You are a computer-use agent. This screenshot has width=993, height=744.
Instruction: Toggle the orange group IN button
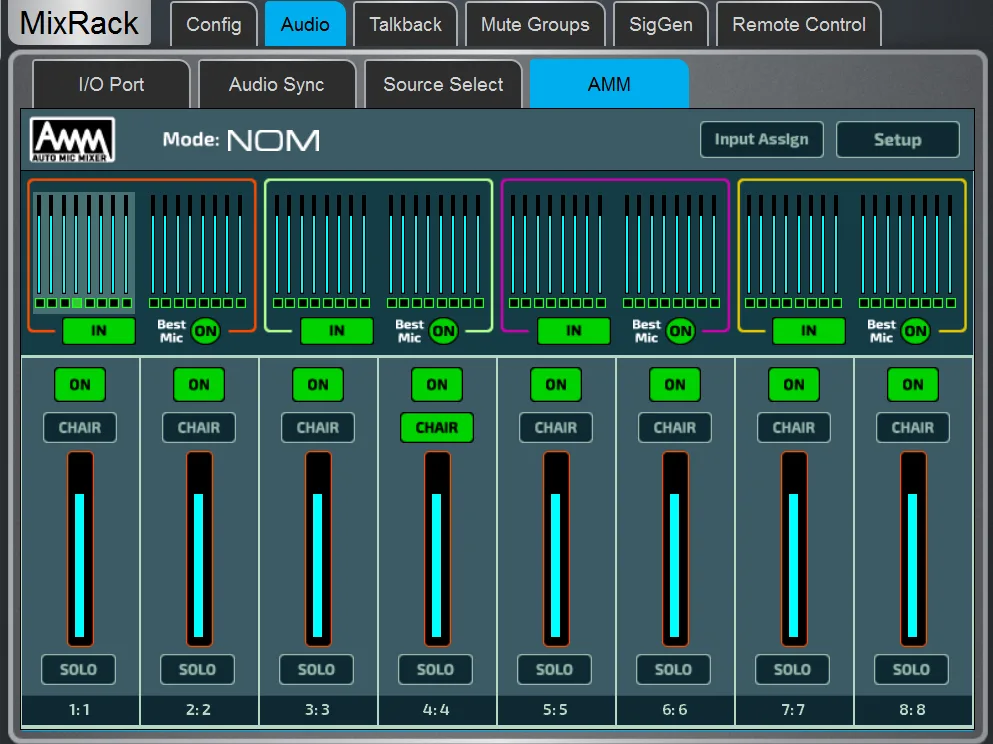[x=99, y=331]
